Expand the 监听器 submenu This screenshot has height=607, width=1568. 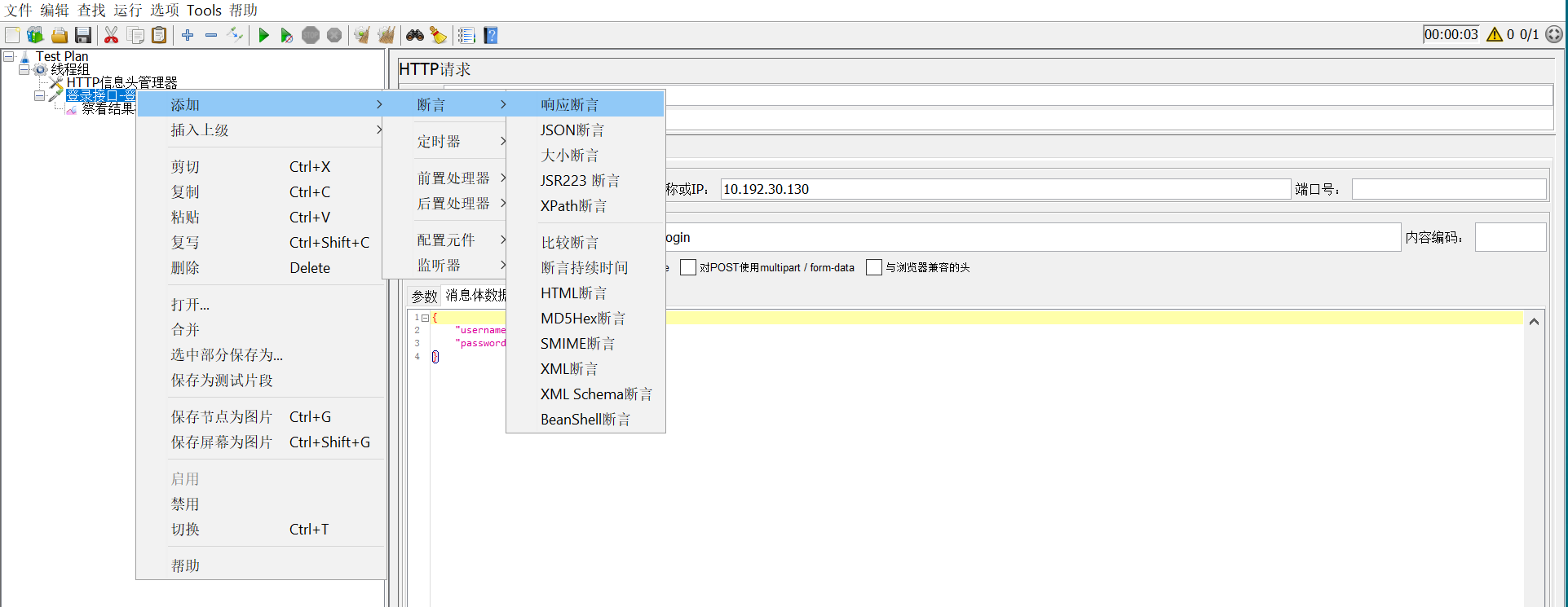click(445, 265)
